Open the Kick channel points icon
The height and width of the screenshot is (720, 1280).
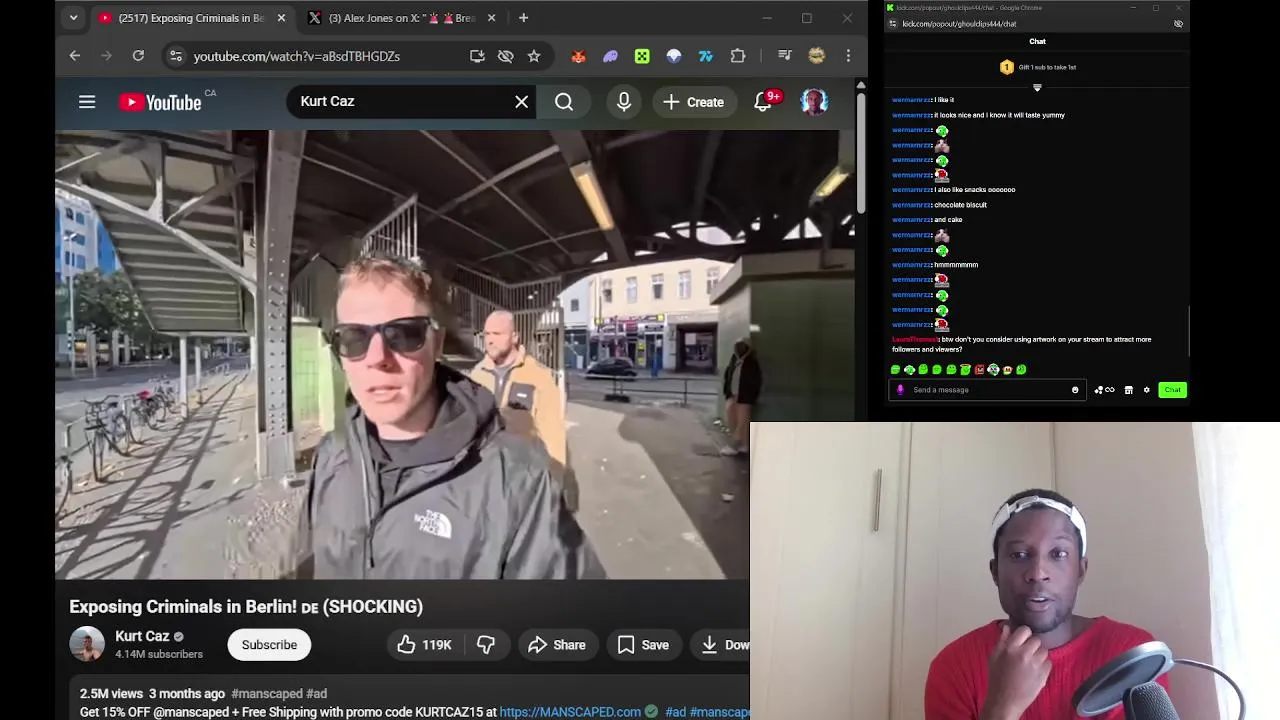1104,390
